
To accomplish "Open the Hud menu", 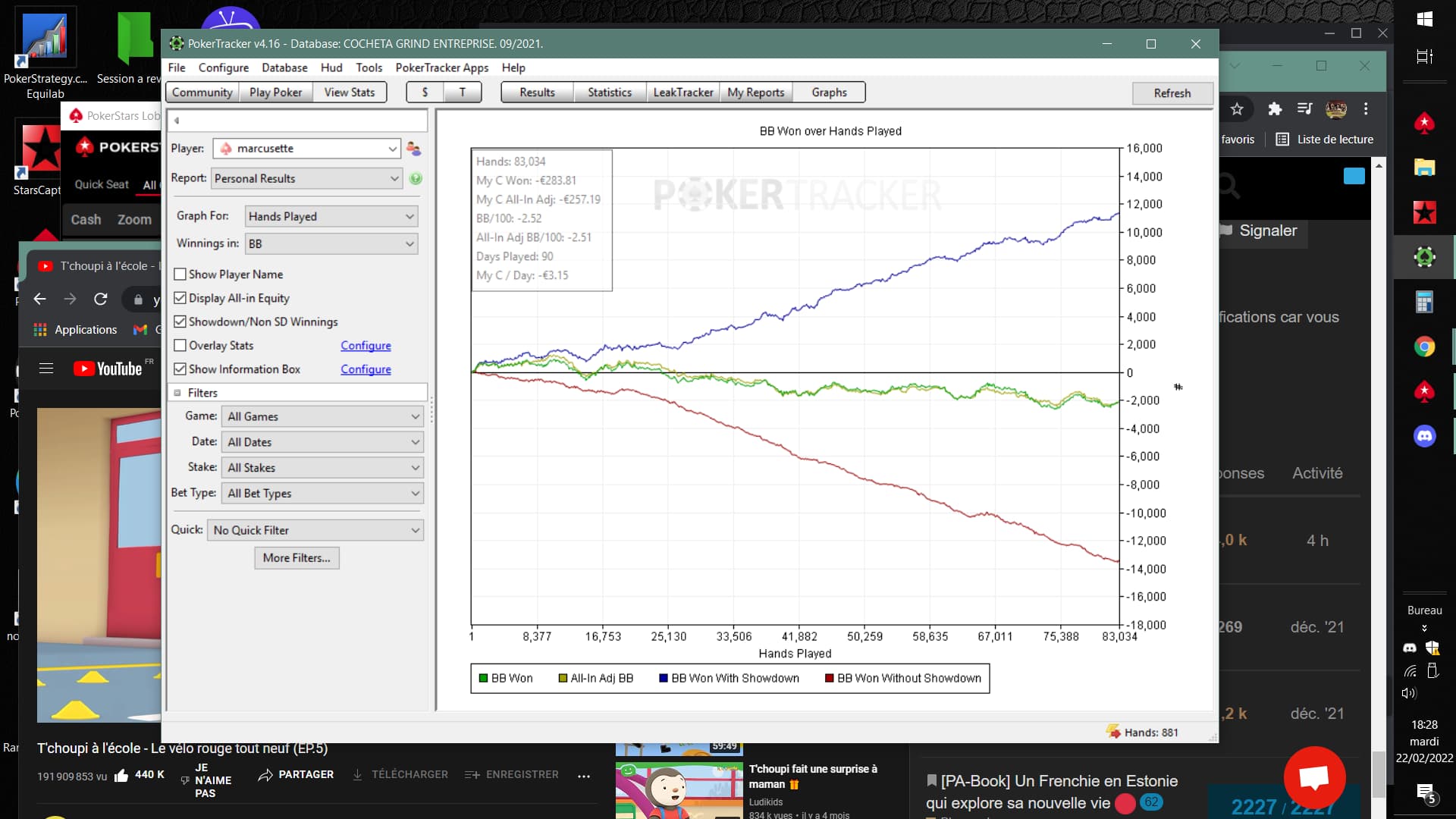I will pos(331,67).
